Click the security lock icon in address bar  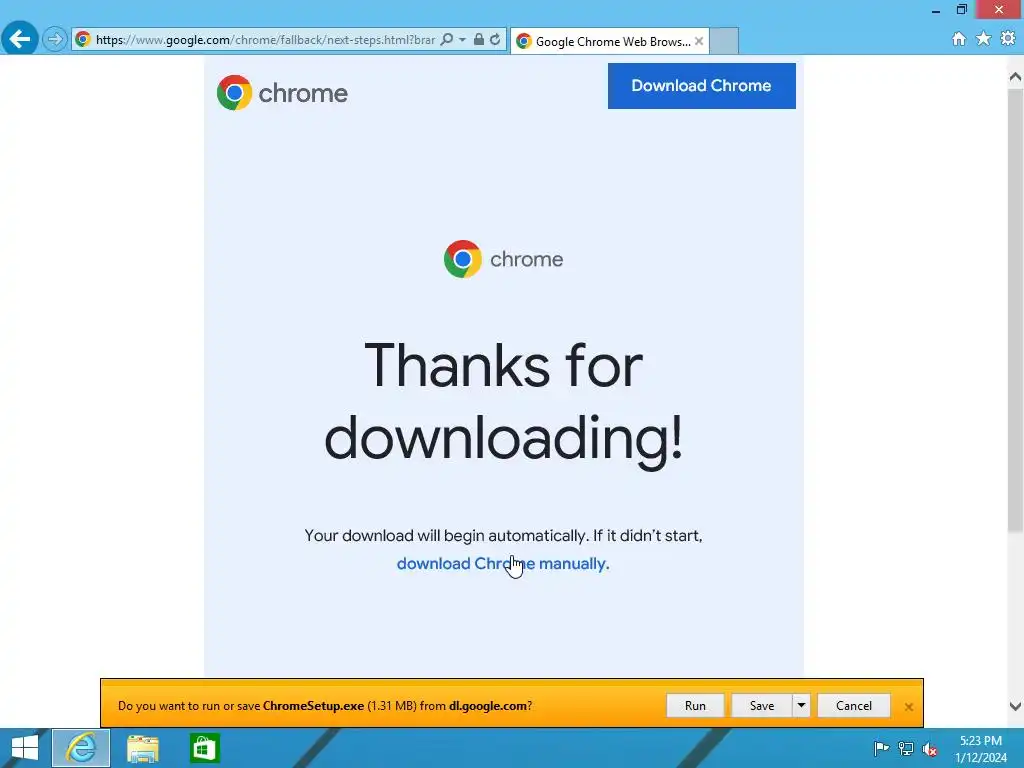click(x=479, y=40)
